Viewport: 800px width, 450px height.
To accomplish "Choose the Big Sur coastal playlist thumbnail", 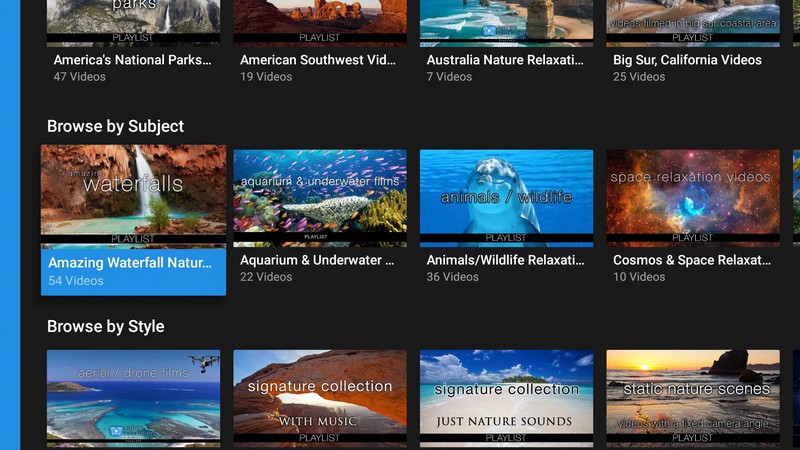I will [693, 22].
